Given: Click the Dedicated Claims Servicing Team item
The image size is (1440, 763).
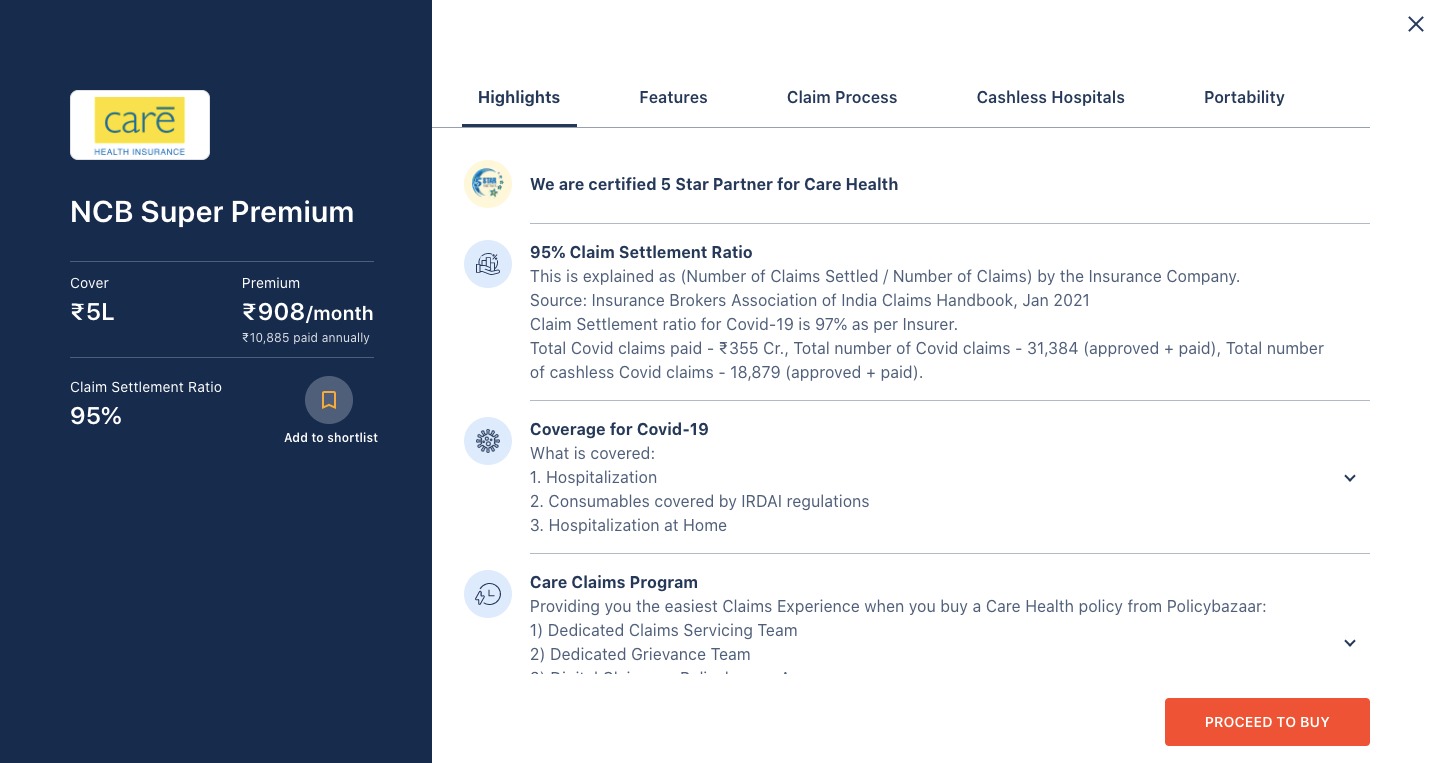Looking at the screenshot, I should coord(664,630).
